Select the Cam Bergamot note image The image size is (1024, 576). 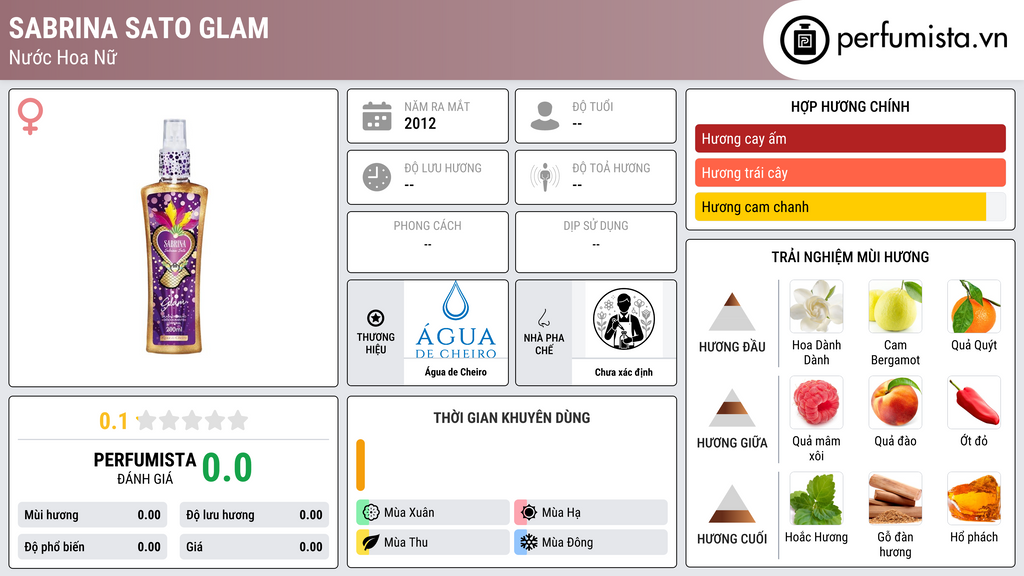click(895, 307)
